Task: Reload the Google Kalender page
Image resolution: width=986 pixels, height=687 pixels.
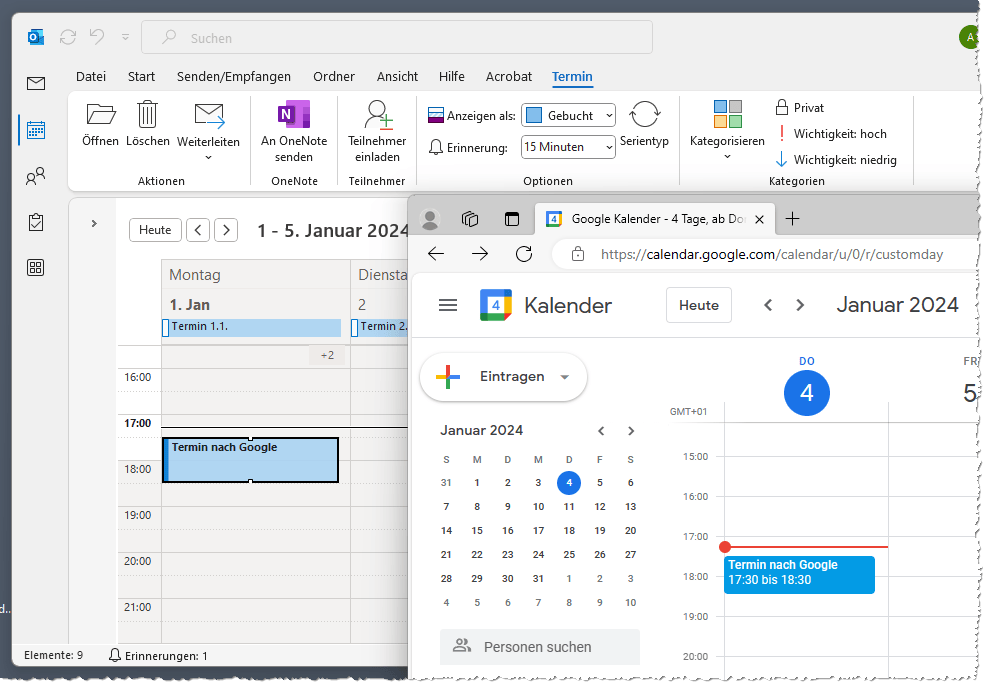Action: click(x=524, y=254)
